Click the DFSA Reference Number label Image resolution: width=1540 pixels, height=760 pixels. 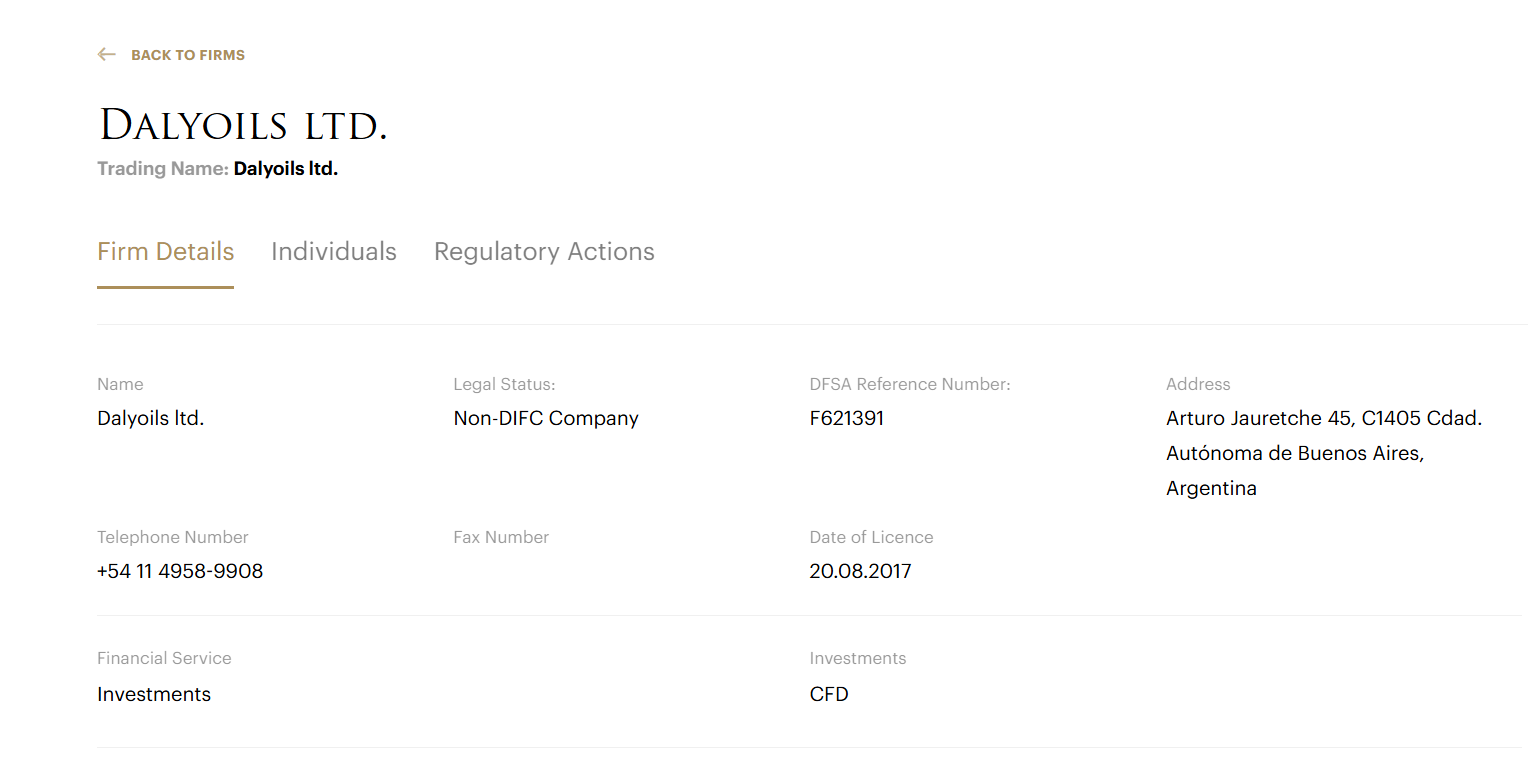point(910,384)
